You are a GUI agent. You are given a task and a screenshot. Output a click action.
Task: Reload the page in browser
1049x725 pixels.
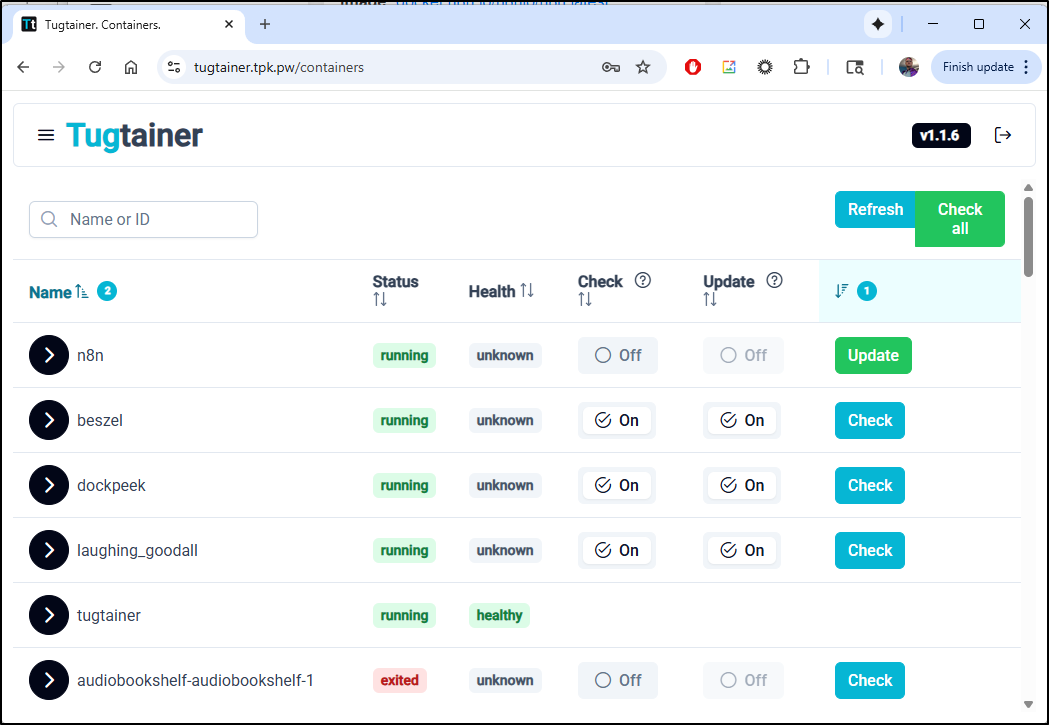(x=95, y=67)
